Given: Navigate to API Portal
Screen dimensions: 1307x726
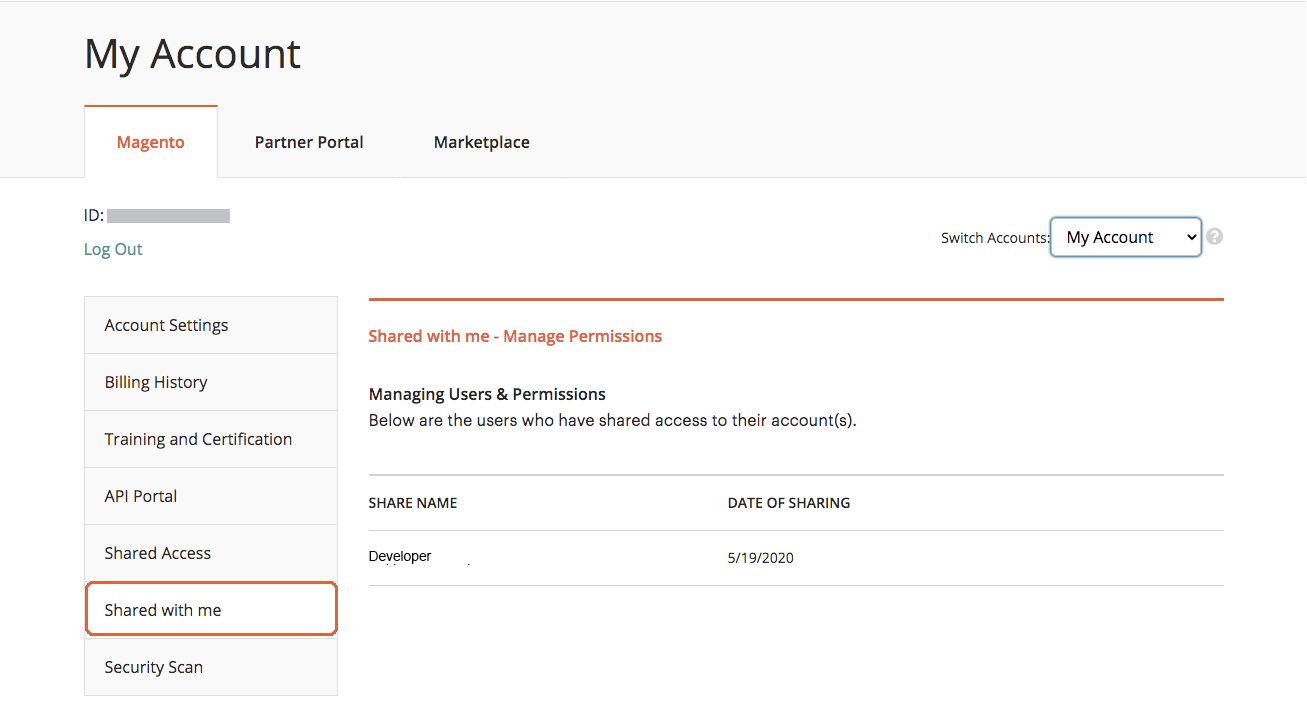Looking at the screenshot, I should 141,496.
